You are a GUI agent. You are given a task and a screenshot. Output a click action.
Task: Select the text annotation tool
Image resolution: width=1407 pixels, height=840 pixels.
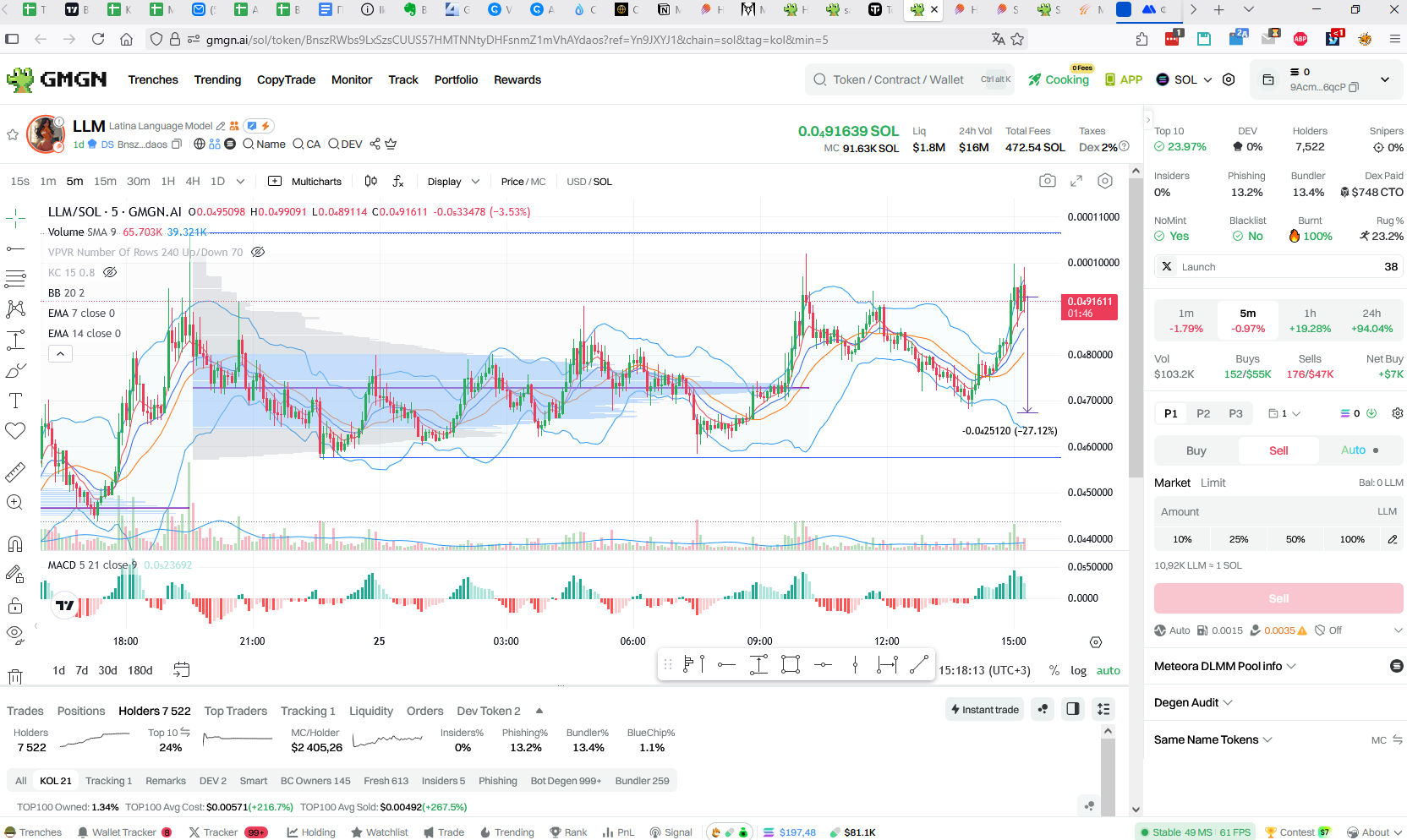coord(15,401)
